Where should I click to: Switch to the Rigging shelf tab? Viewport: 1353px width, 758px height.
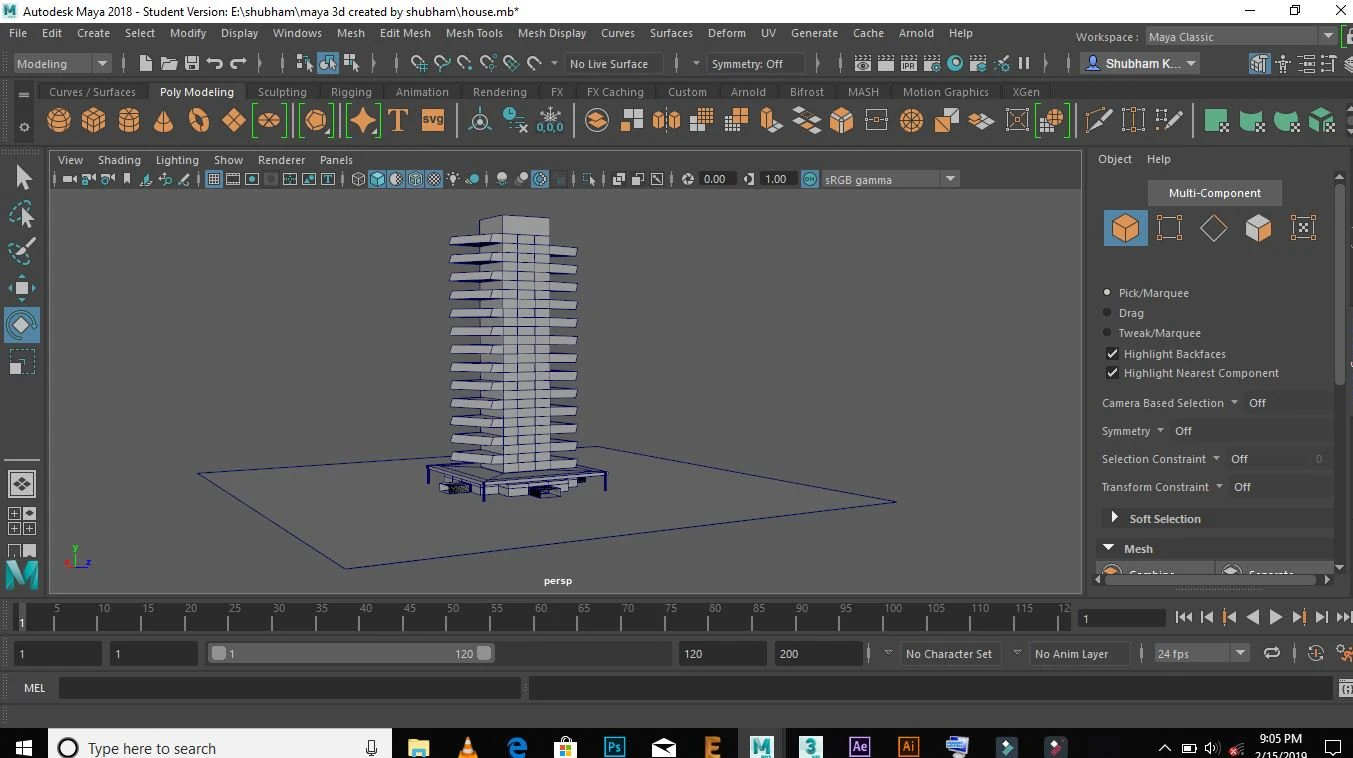pyautogui.click(x=351, y=92)
